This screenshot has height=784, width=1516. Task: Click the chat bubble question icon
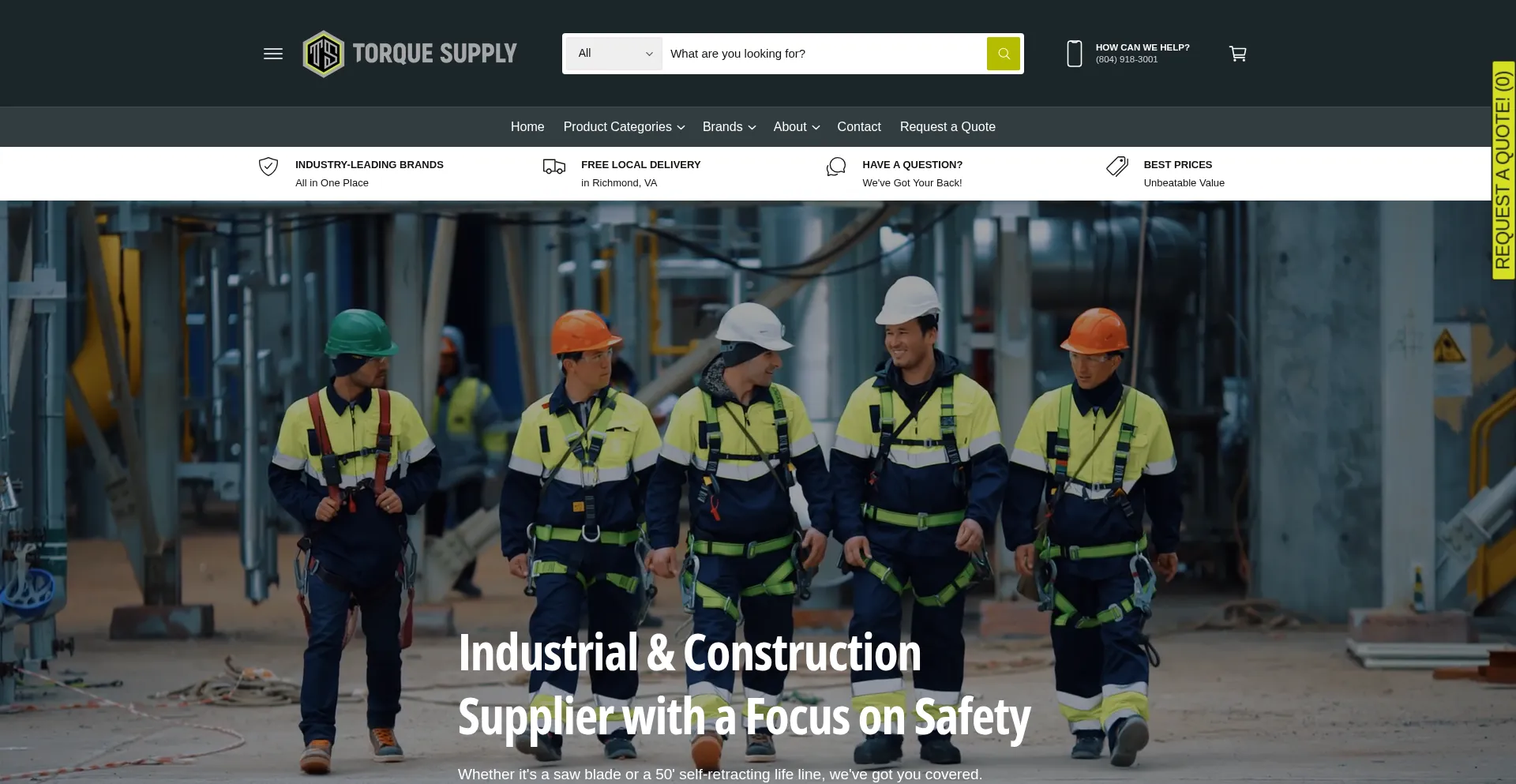pyautogui.click(x=836, y=167)
